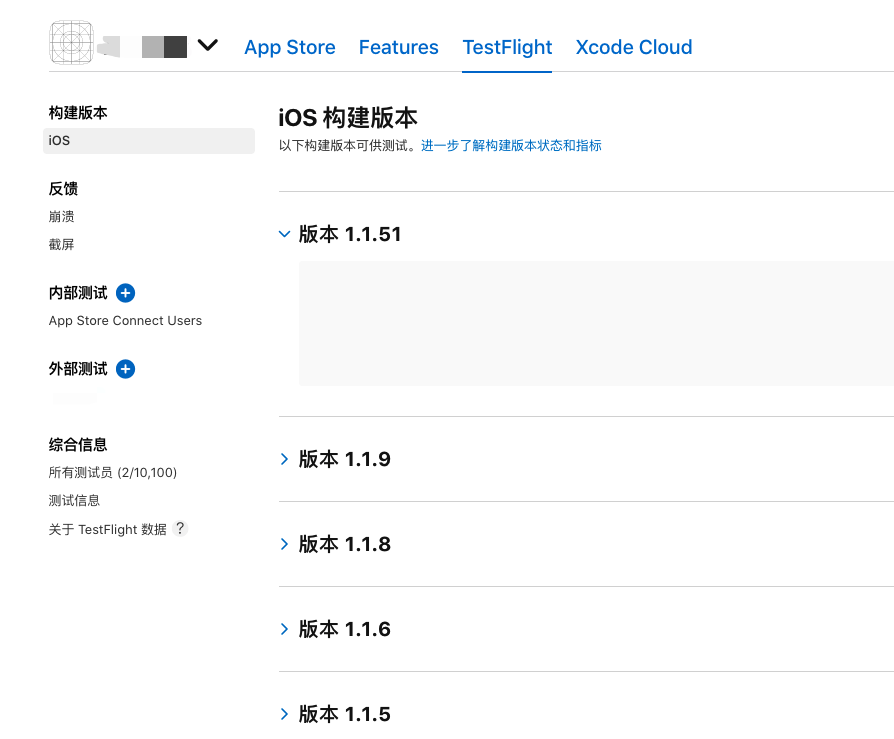The width and height of the screenshot is (894, 739).
Task: Click the app icon in the top left corner
Action: [x=70, y=43]
